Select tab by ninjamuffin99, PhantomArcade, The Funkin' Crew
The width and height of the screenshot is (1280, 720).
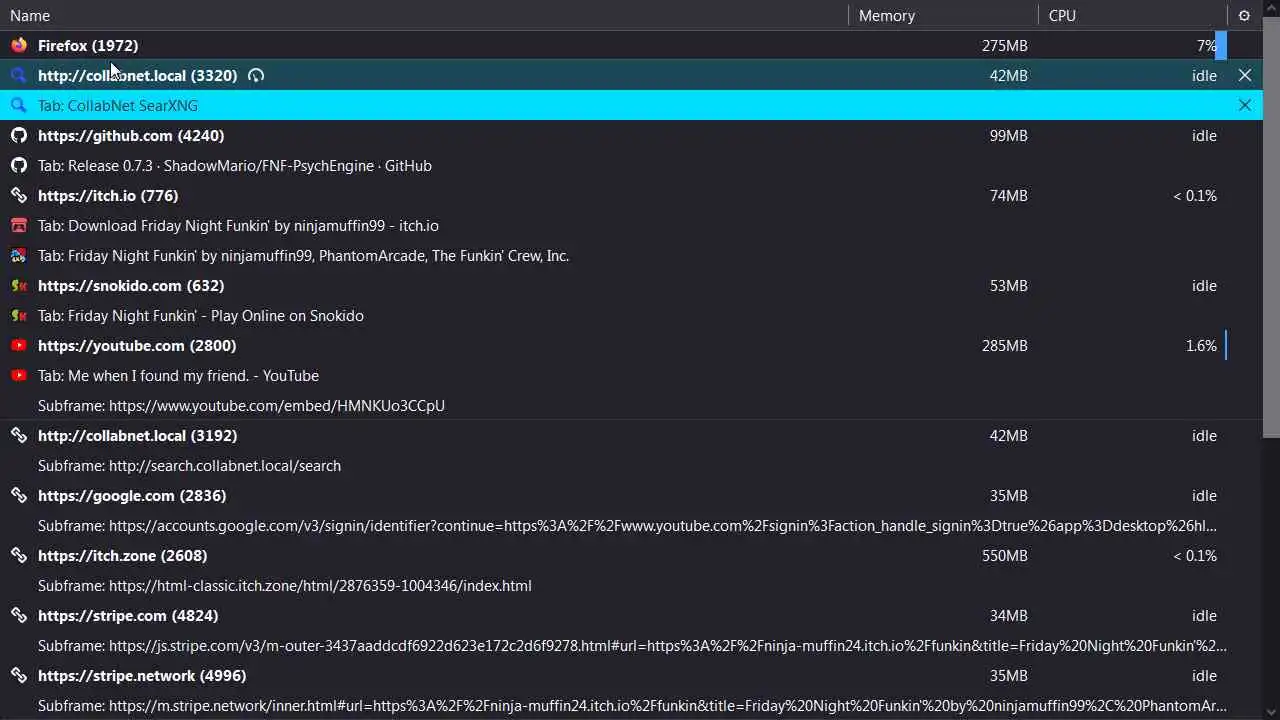click(631, 255)
